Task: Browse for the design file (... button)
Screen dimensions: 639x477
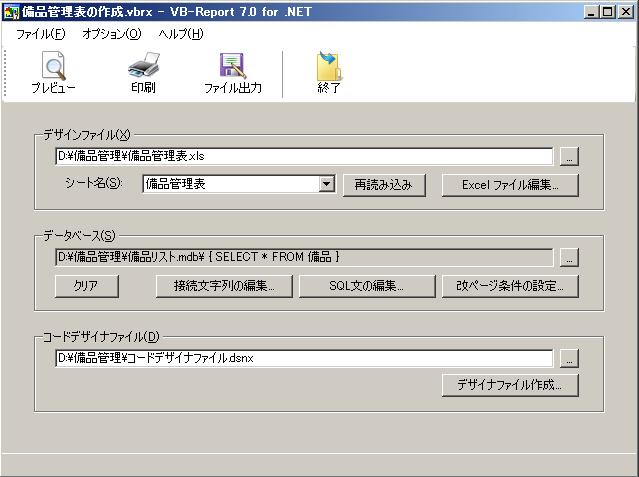Action: pyautogui.click(x=569, y=157)
